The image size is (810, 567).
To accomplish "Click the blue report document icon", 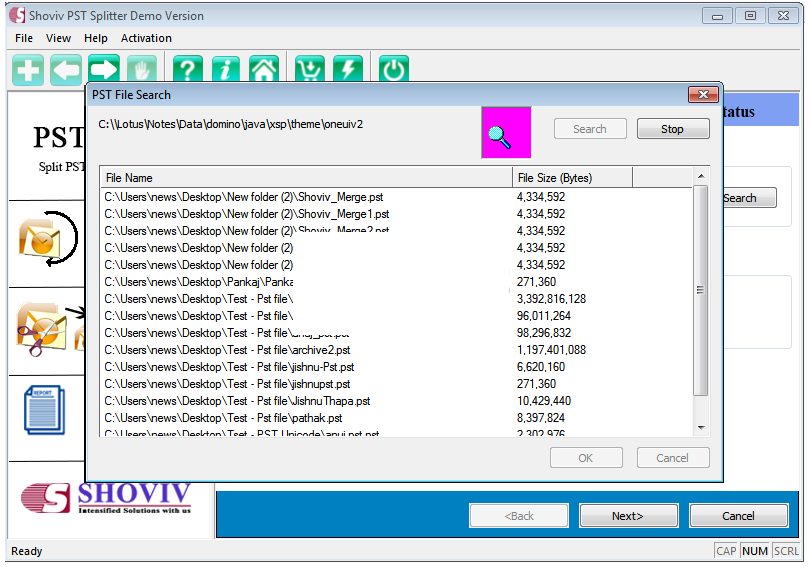I will [44, 410].
